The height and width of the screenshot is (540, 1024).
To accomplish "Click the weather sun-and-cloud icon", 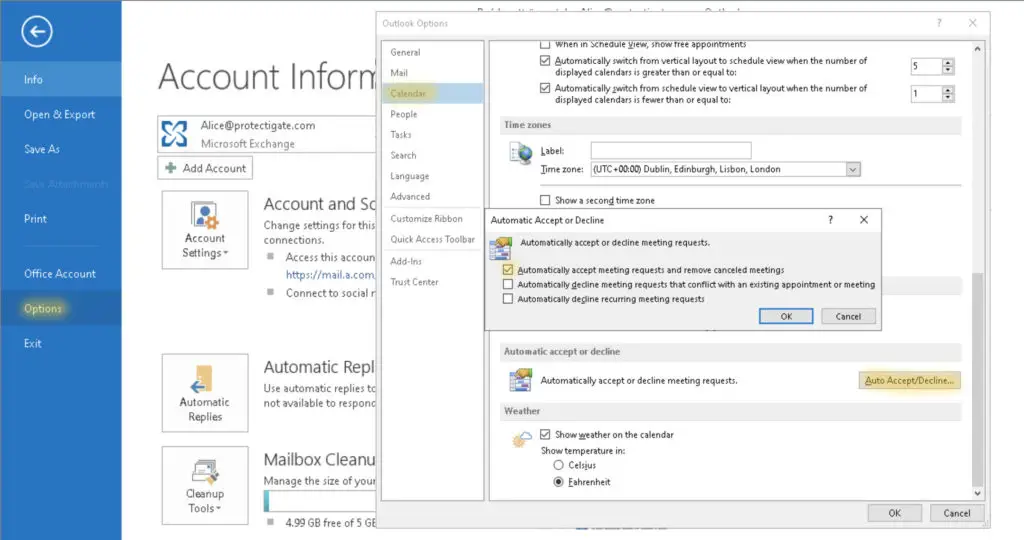I will click(522, 439).
